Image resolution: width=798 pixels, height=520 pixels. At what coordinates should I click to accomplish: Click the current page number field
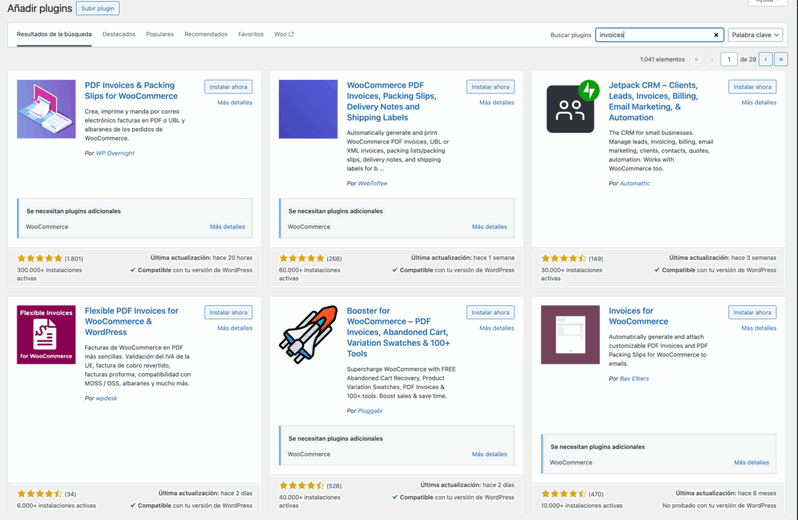click(729, 60)
